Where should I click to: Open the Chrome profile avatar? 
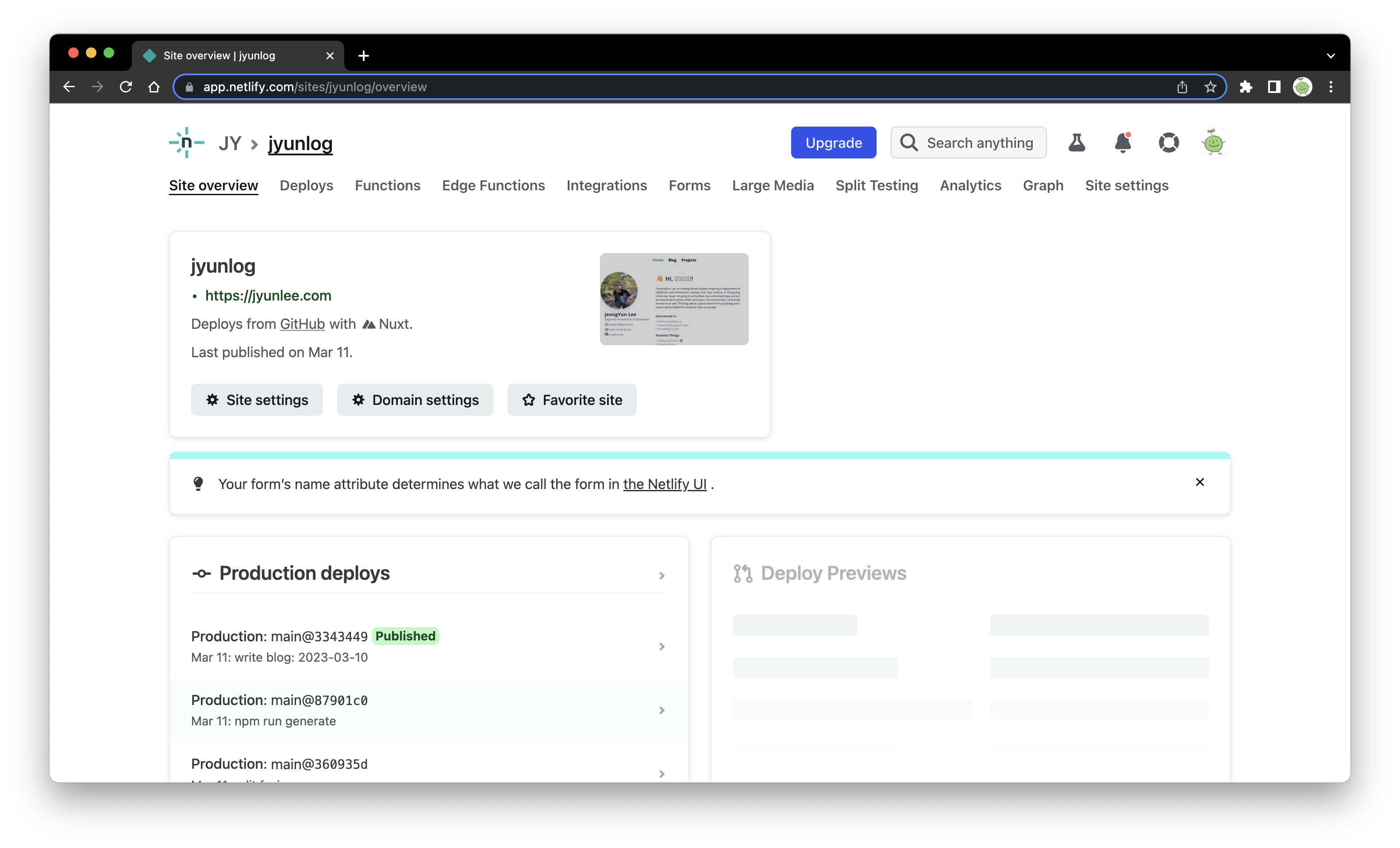tap(1302, 87)
